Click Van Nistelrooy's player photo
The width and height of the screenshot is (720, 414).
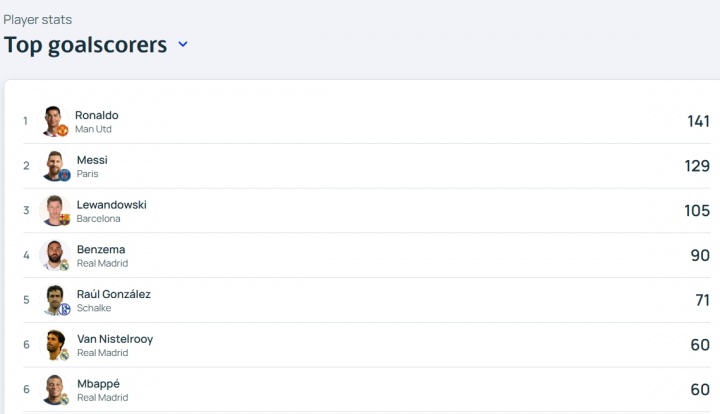click(x=54, y=344)
